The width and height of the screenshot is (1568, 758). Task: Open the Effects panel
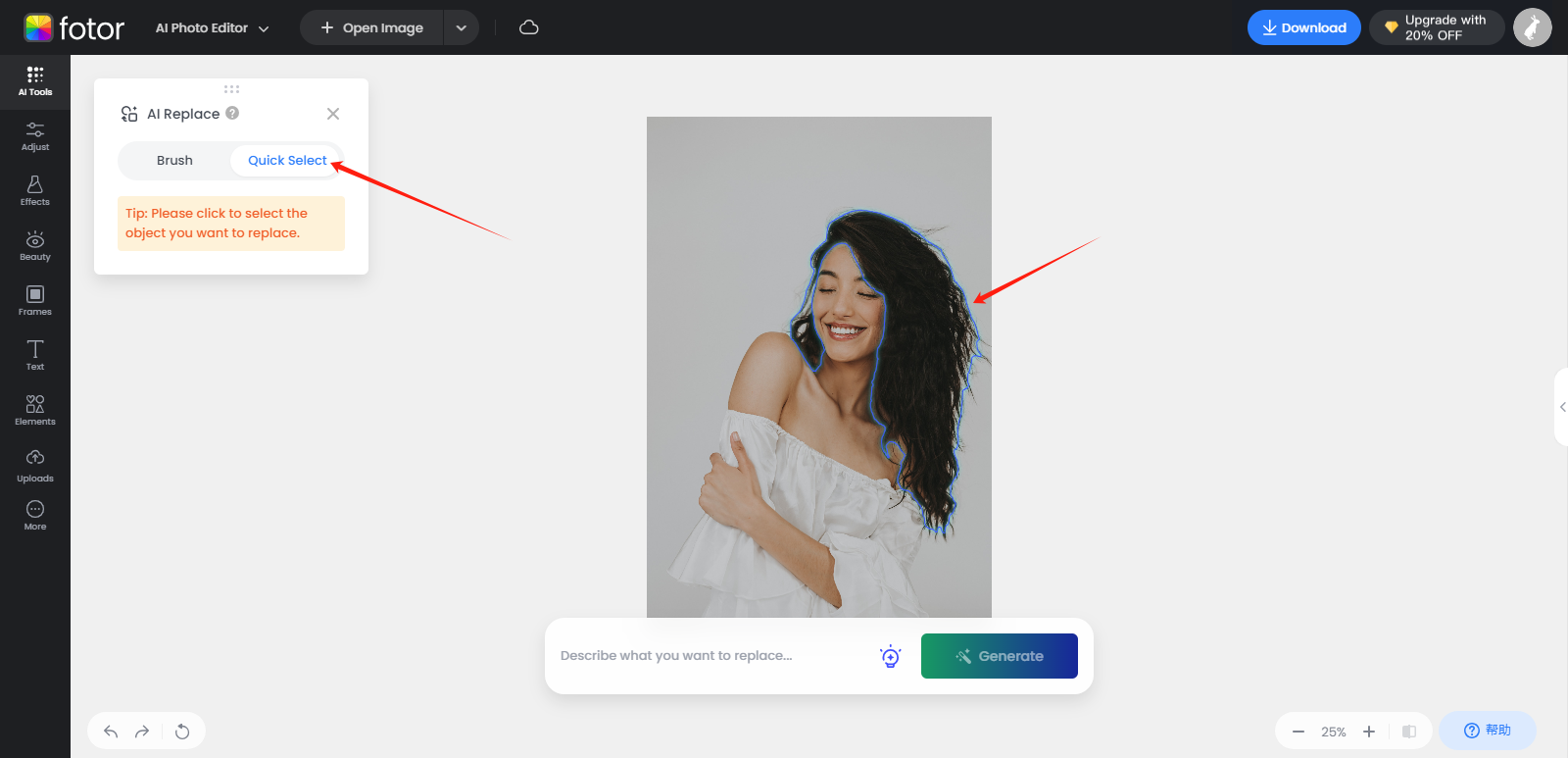point(35,191)
